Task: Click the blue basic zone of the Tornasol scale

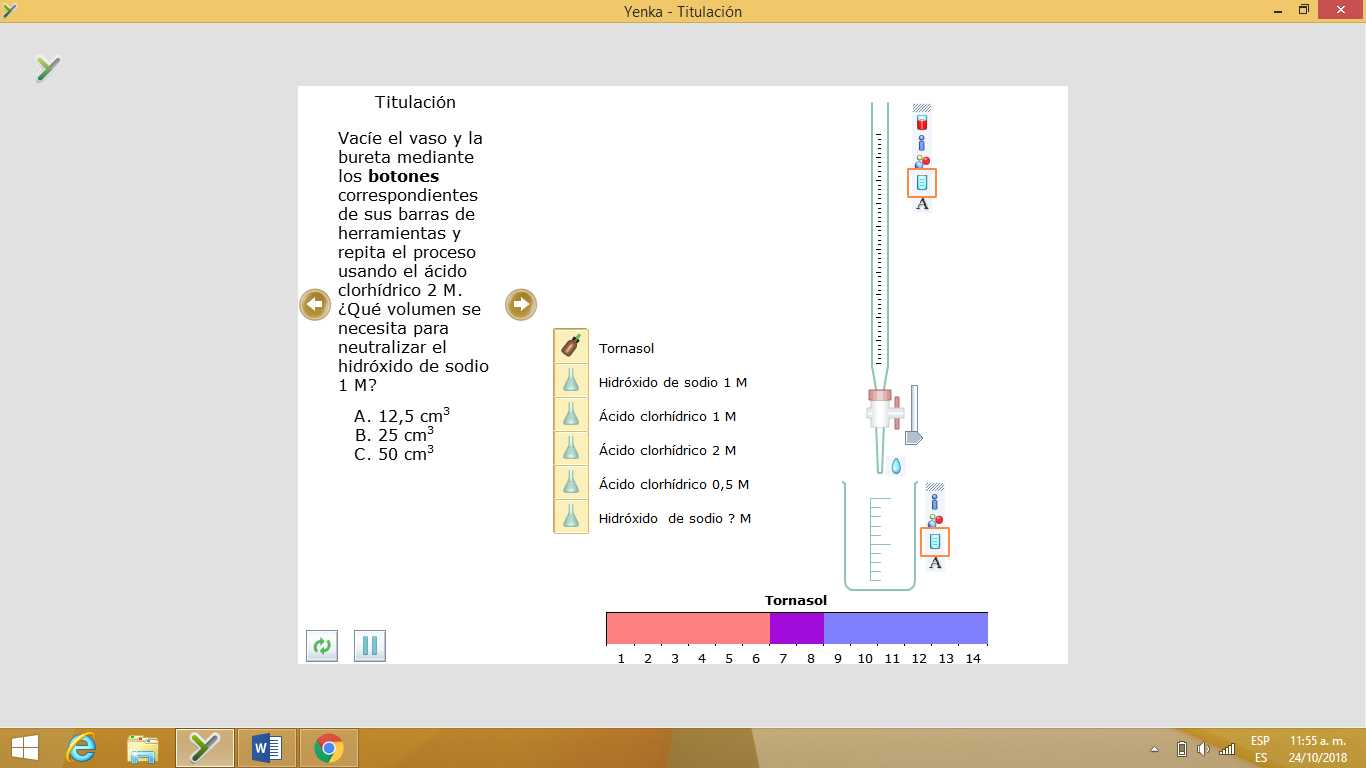Action: pos(906,629)
